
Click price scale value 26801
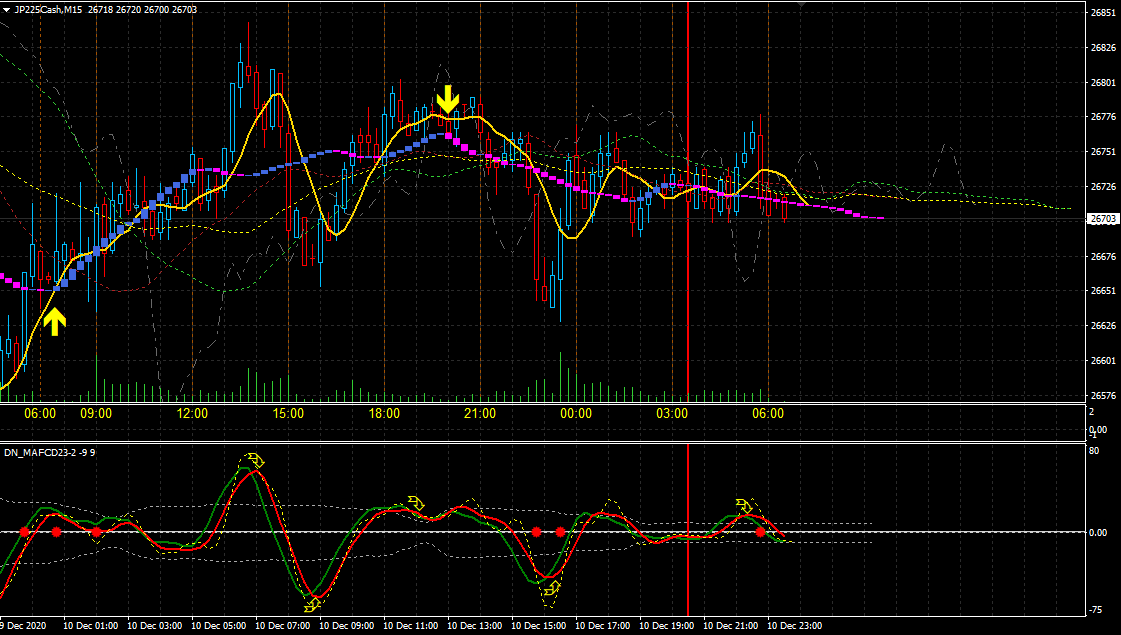[x=1103, y=82]
